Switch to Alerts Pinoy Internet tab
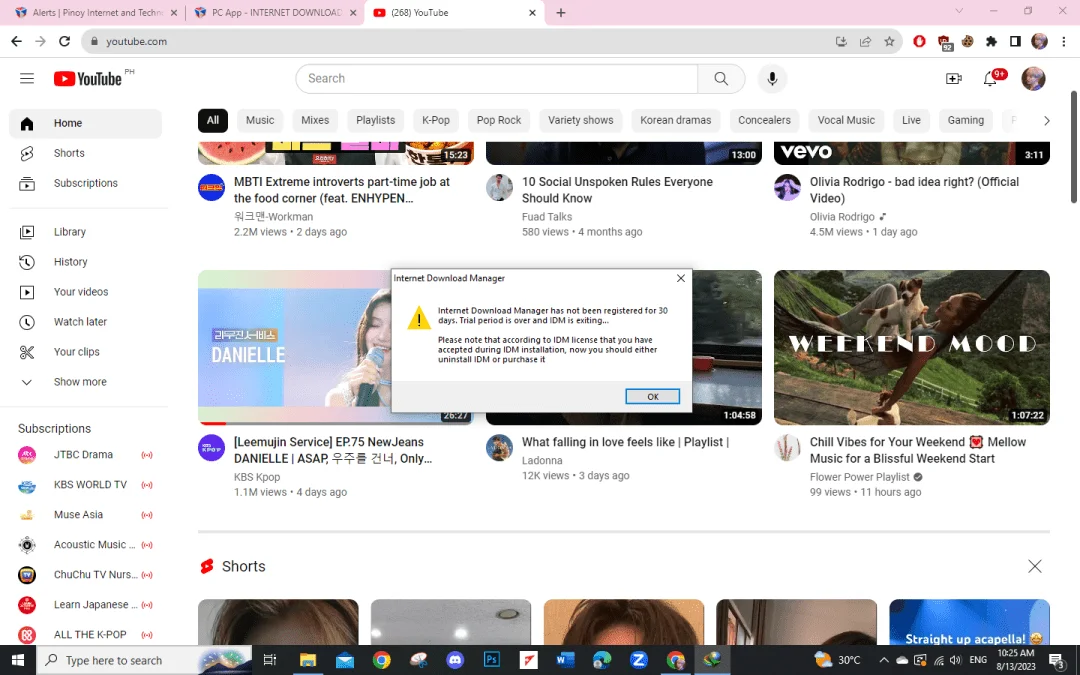The image size is (1080, 675). [96, 12]
